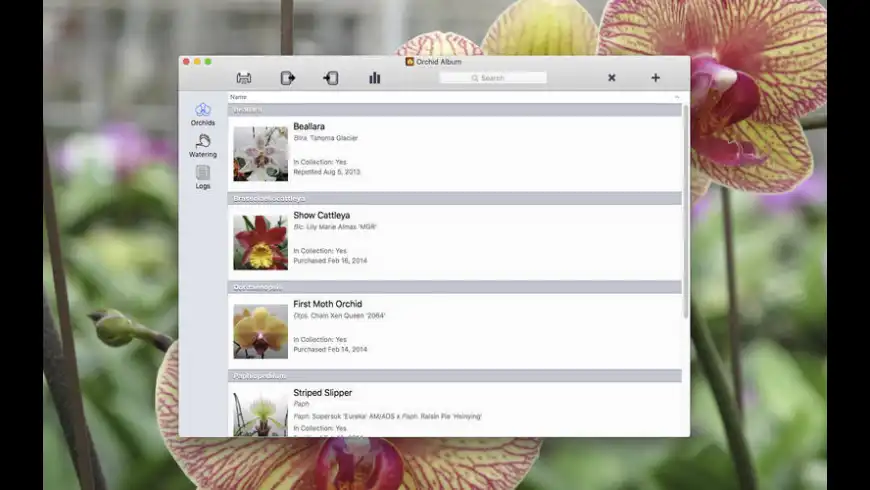Select the Striped Slipper title
Image resolution: width=870 pixels, height=490 pixels.
pyautogui.click(x=323, y=393)
